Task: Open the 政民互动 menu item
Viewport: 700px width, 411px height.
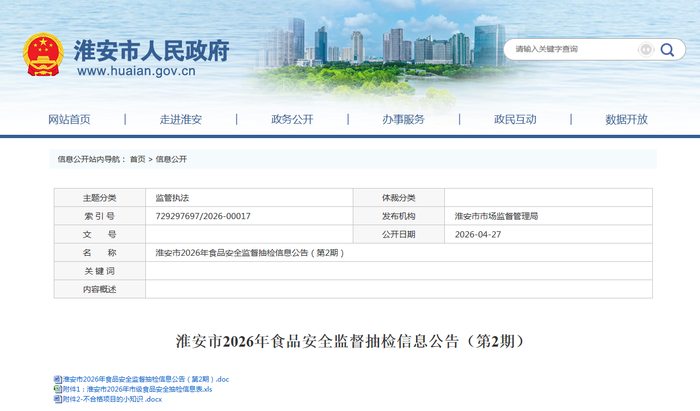Action: 515,120
